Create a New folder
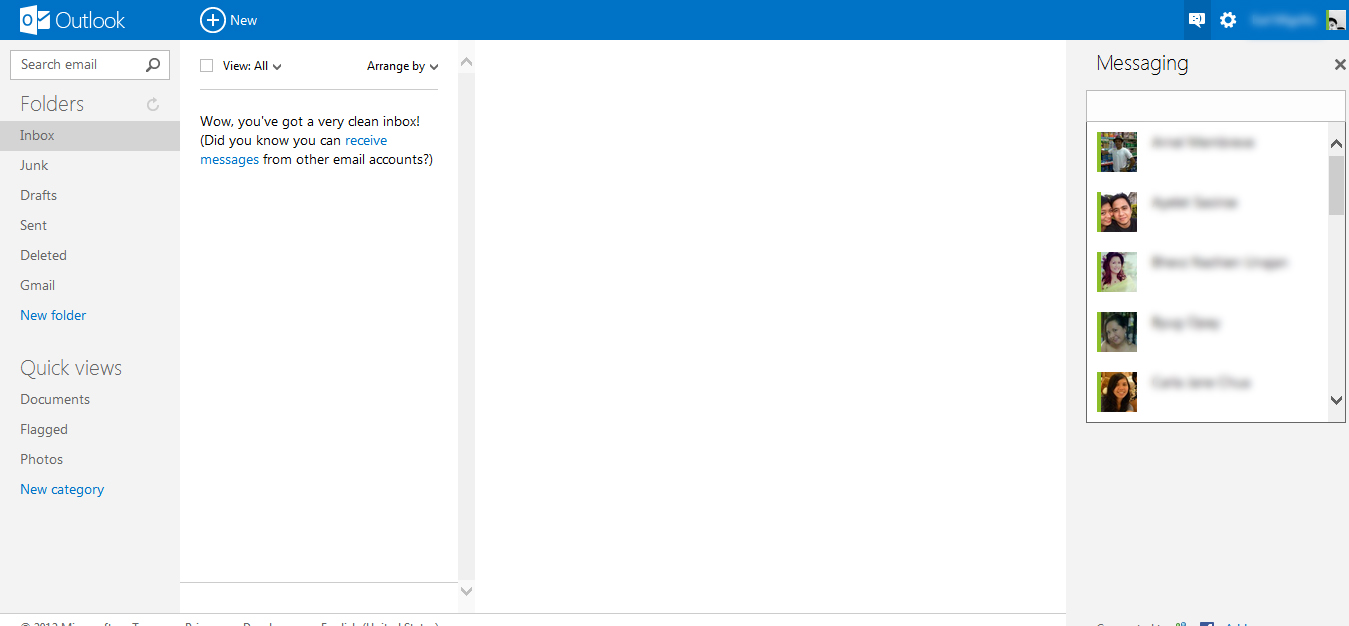This screenshot has width=1349, height=626. [x=53, y=315]
